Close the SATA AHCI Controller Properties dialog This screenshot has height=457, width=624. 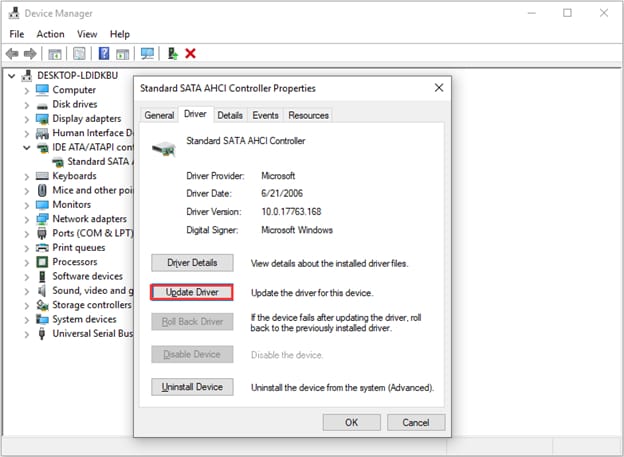click(x=439, y=88)
